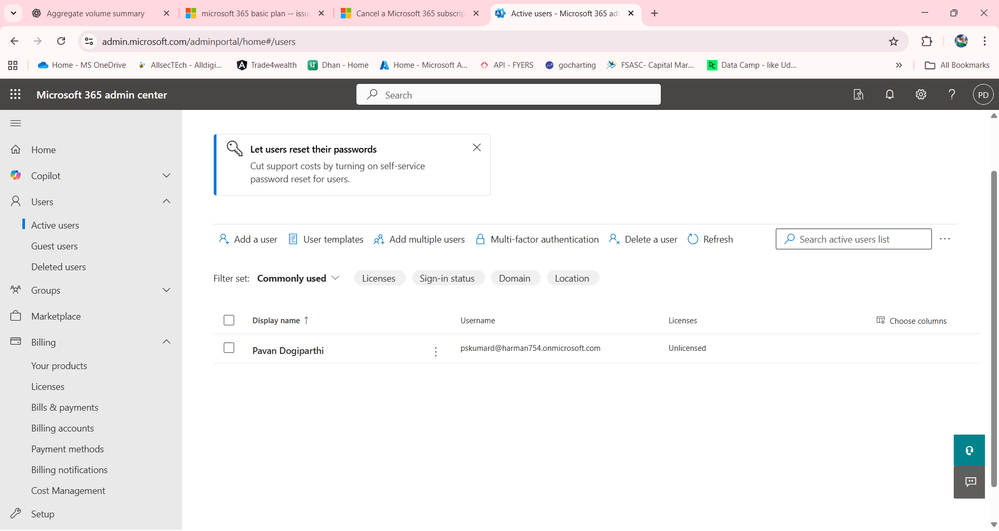Image resolution: width=999 pixels, height=531 pixels.
Task: Open the feedback chat button
Action: pos(969,482)
